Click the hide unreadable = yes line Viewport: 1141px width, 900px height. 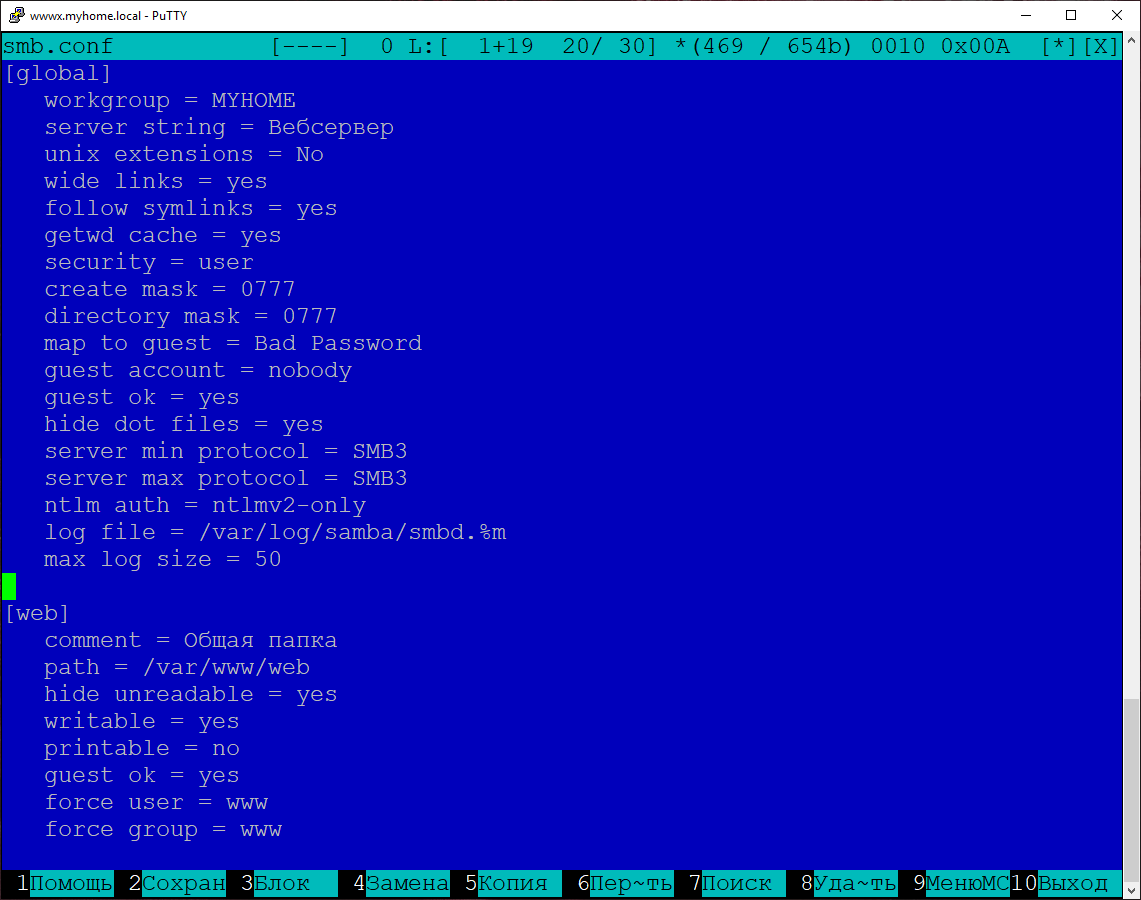point(191,694)
